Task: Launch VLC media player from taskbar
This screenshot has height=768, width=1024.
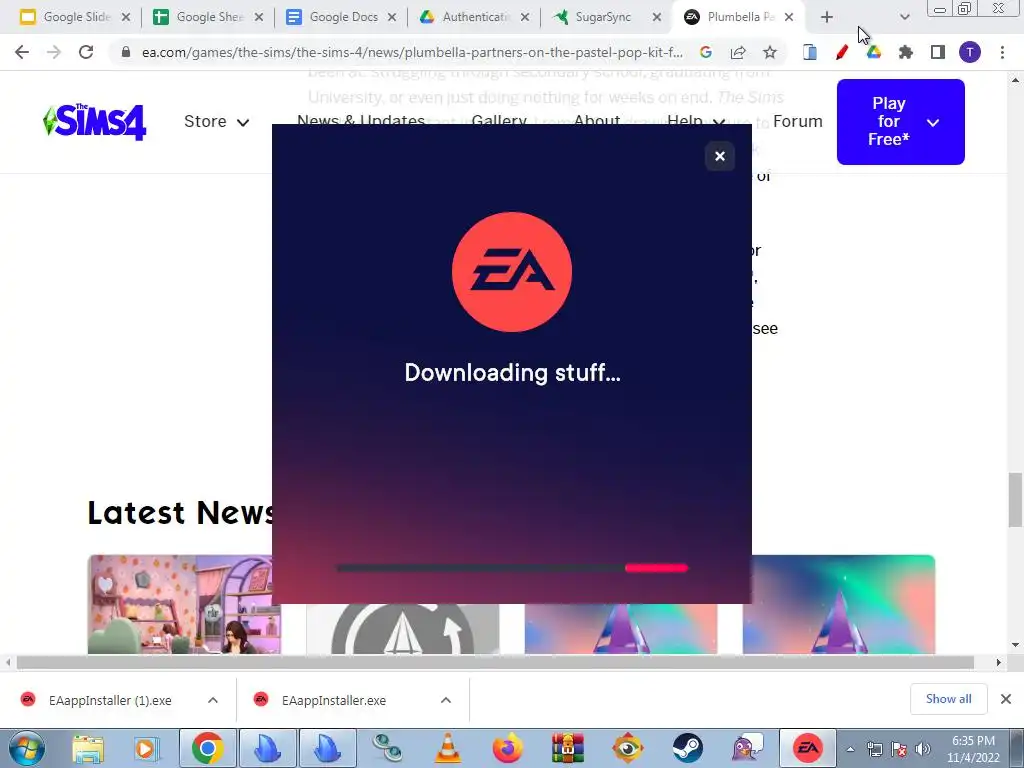Action: point(447,748)
